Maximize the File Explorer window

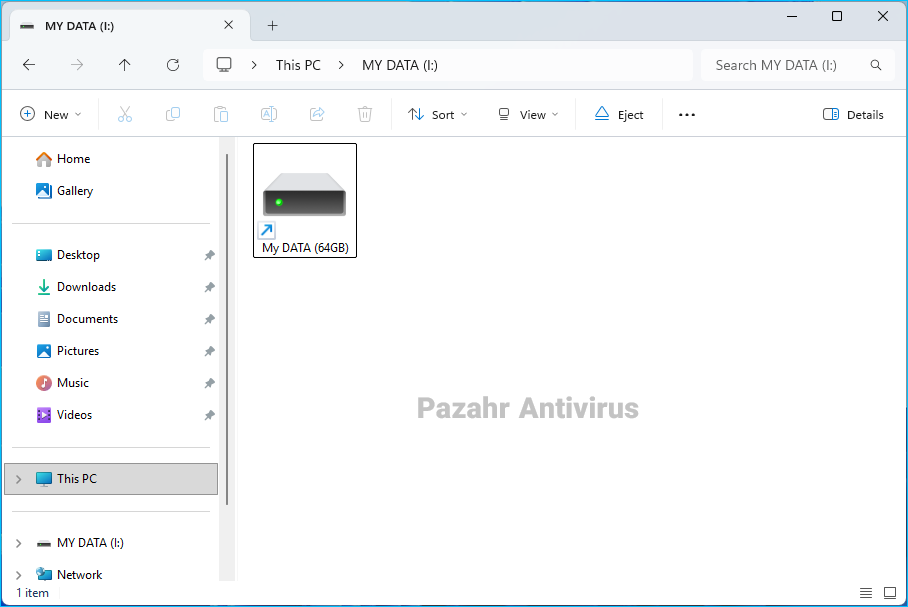[x=837, y=16]
